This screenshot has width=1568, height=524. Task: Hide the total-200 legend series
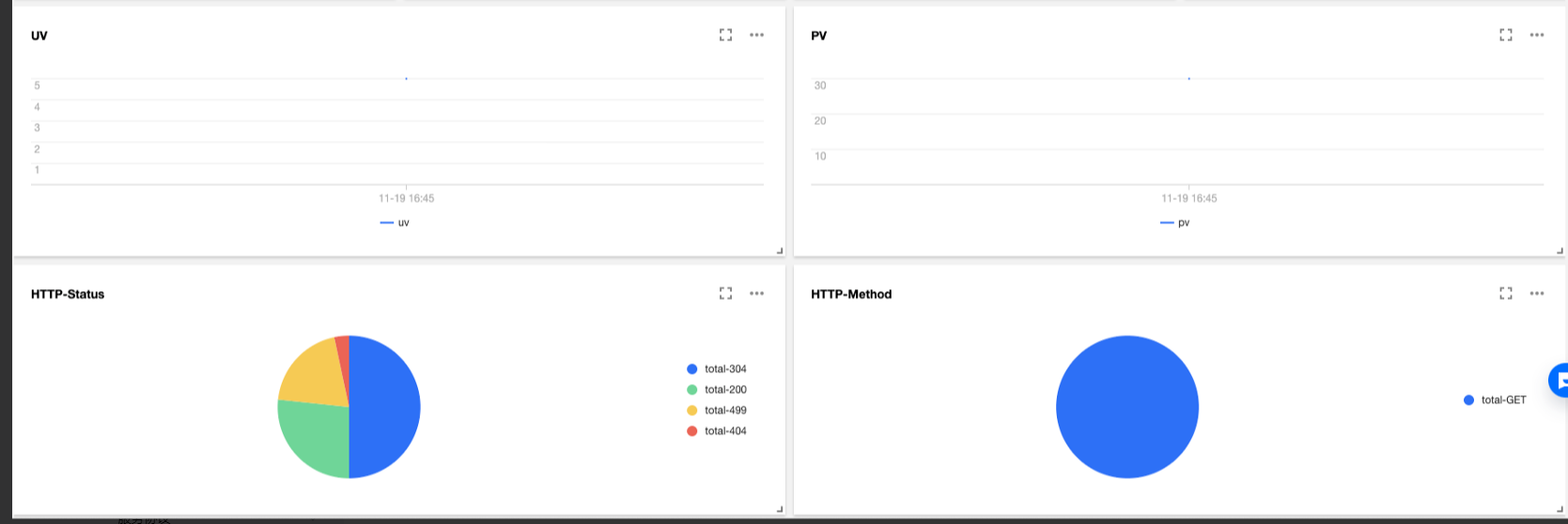pos(717,390)
